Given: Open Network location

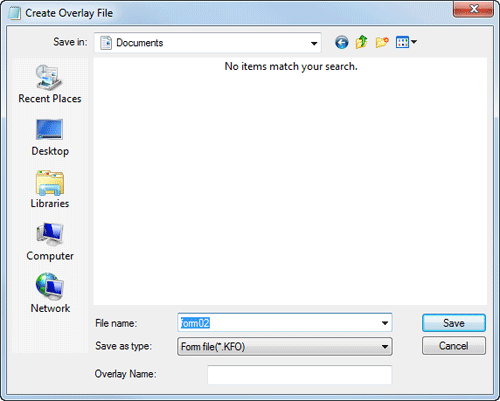Looking at the screenshot, I should 50,293.
